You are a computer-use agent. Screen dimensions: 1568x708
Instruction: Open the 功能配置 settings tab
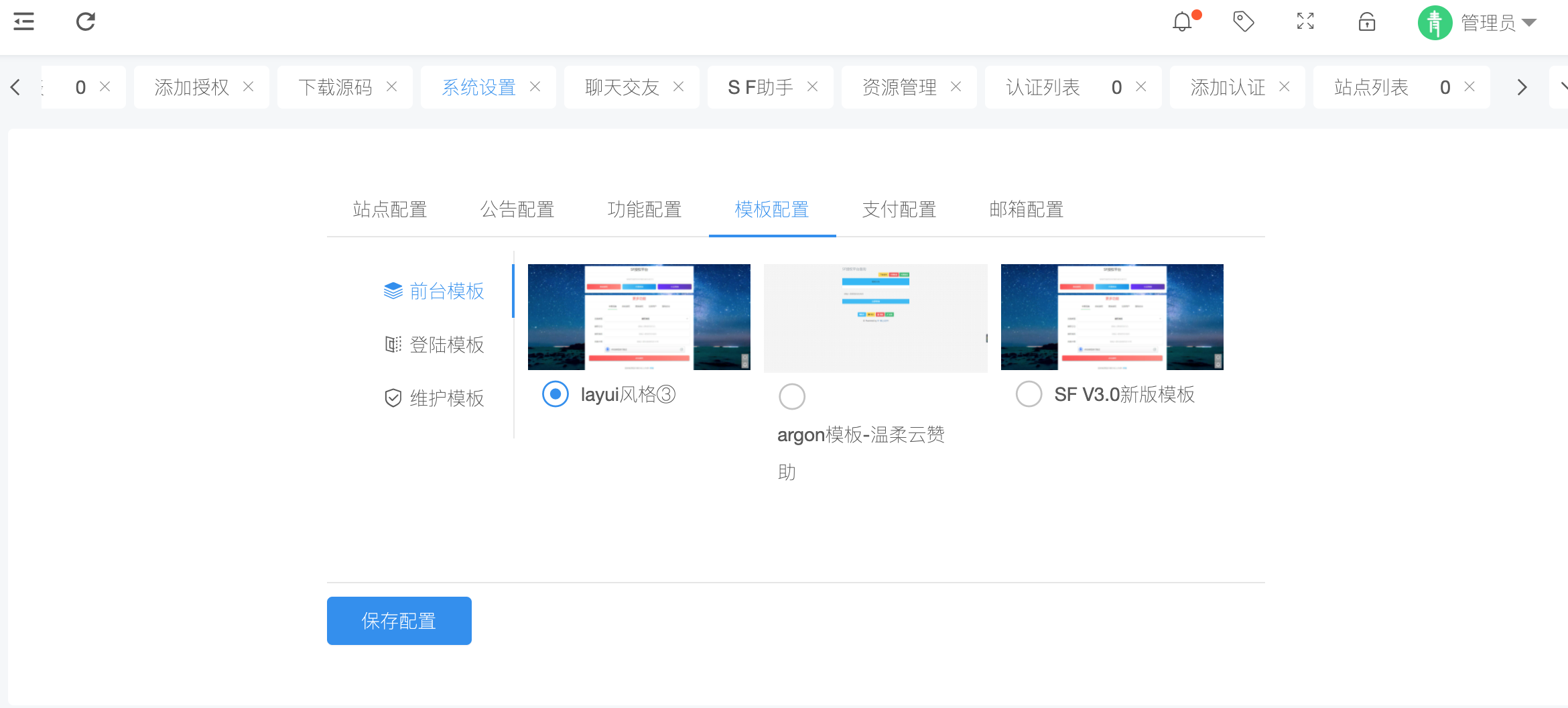[645, 210]
